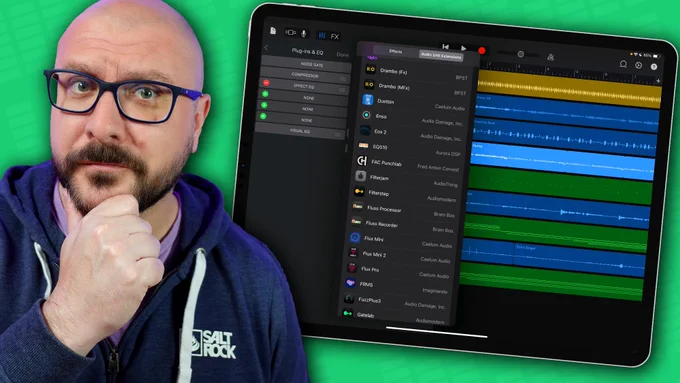
Task: Open the VISUAL EQ slot
Action: pyautogui.click(x=300, y=131)
